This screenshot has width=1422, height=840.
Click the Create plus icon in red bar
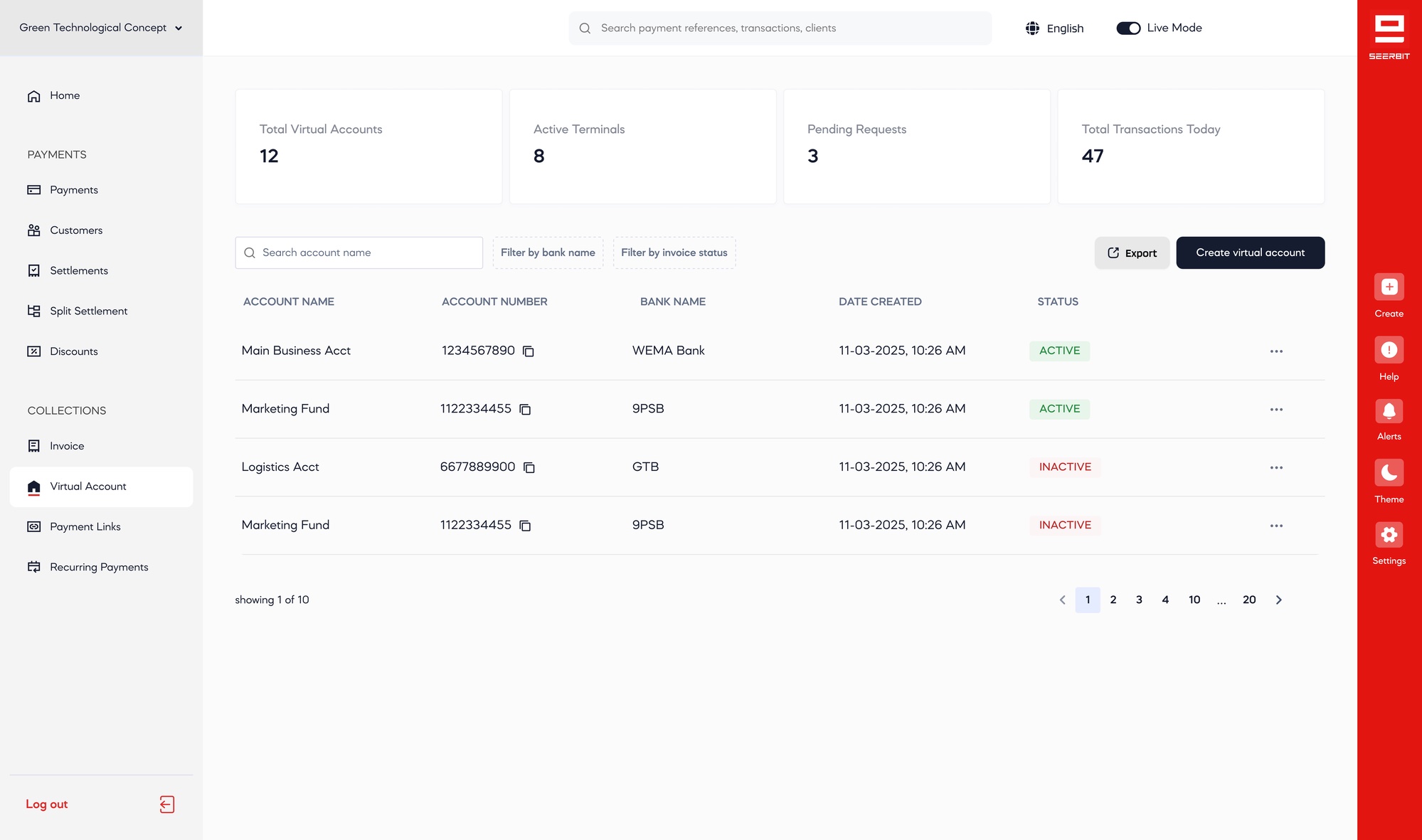[x=1389, y=287]
